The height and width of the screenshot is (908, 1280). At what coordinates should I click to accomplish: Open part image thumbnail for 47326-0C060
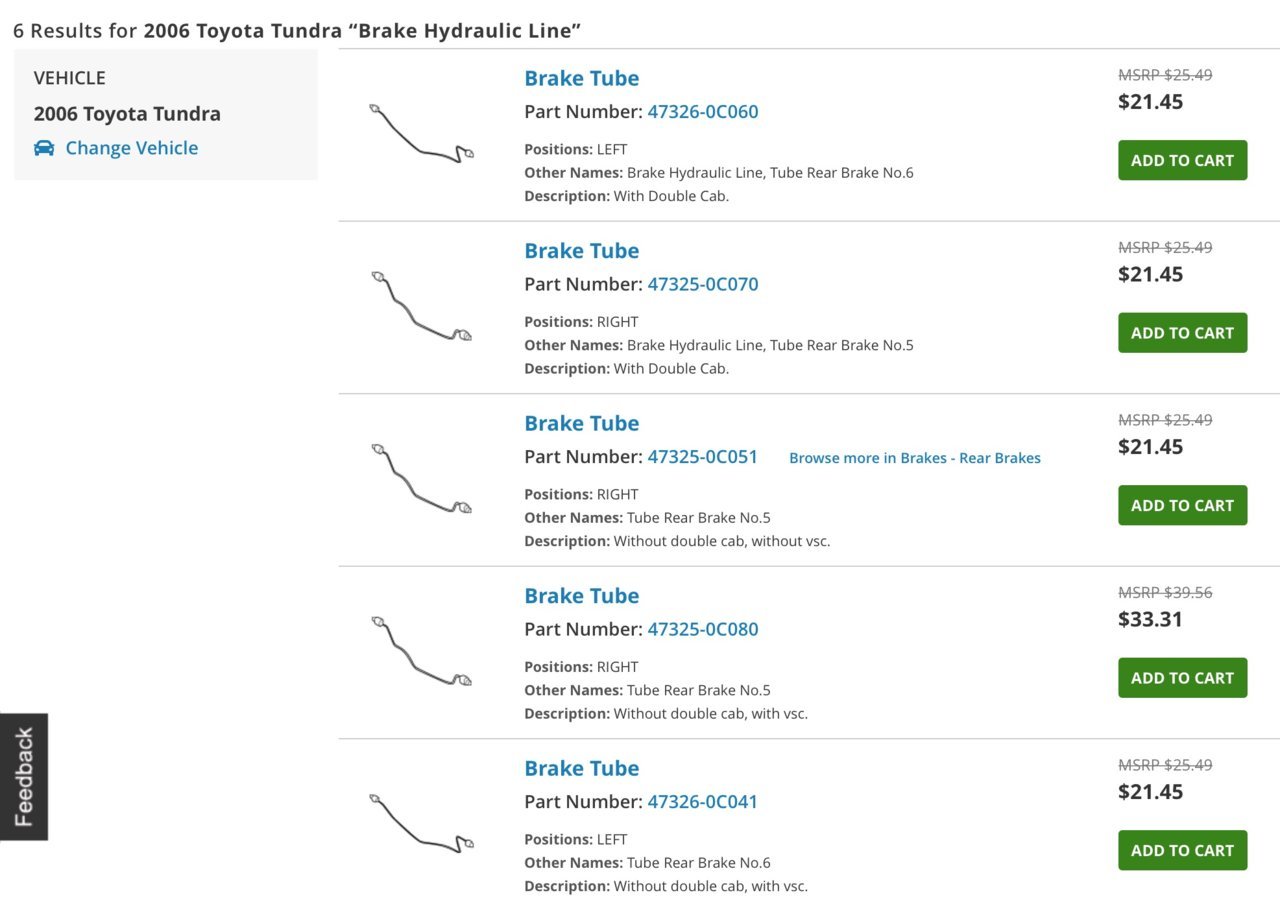pyautogui.click(x=421, y=133)
